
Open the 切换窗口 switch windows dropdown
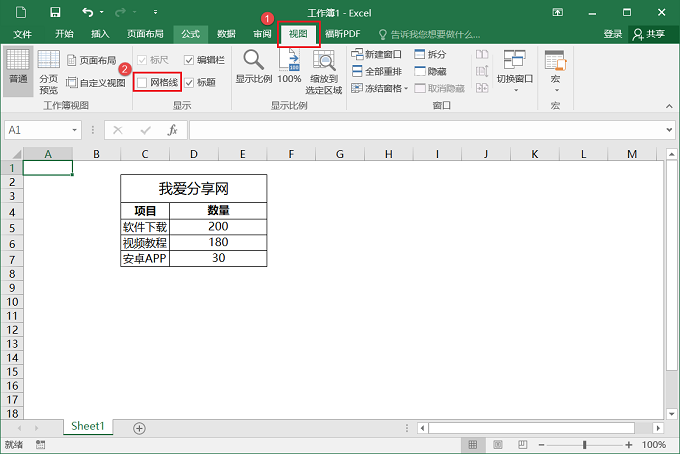tap(515, 71)
